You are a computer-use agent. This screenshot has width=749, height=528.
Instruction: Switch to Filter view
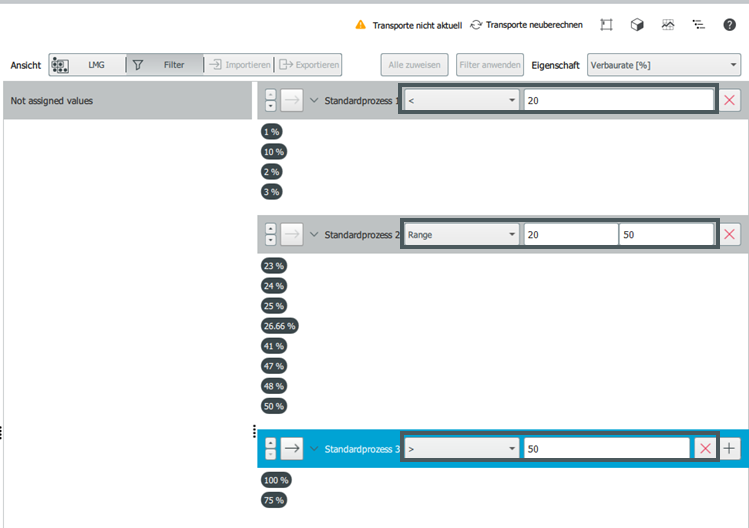(165, 65)
